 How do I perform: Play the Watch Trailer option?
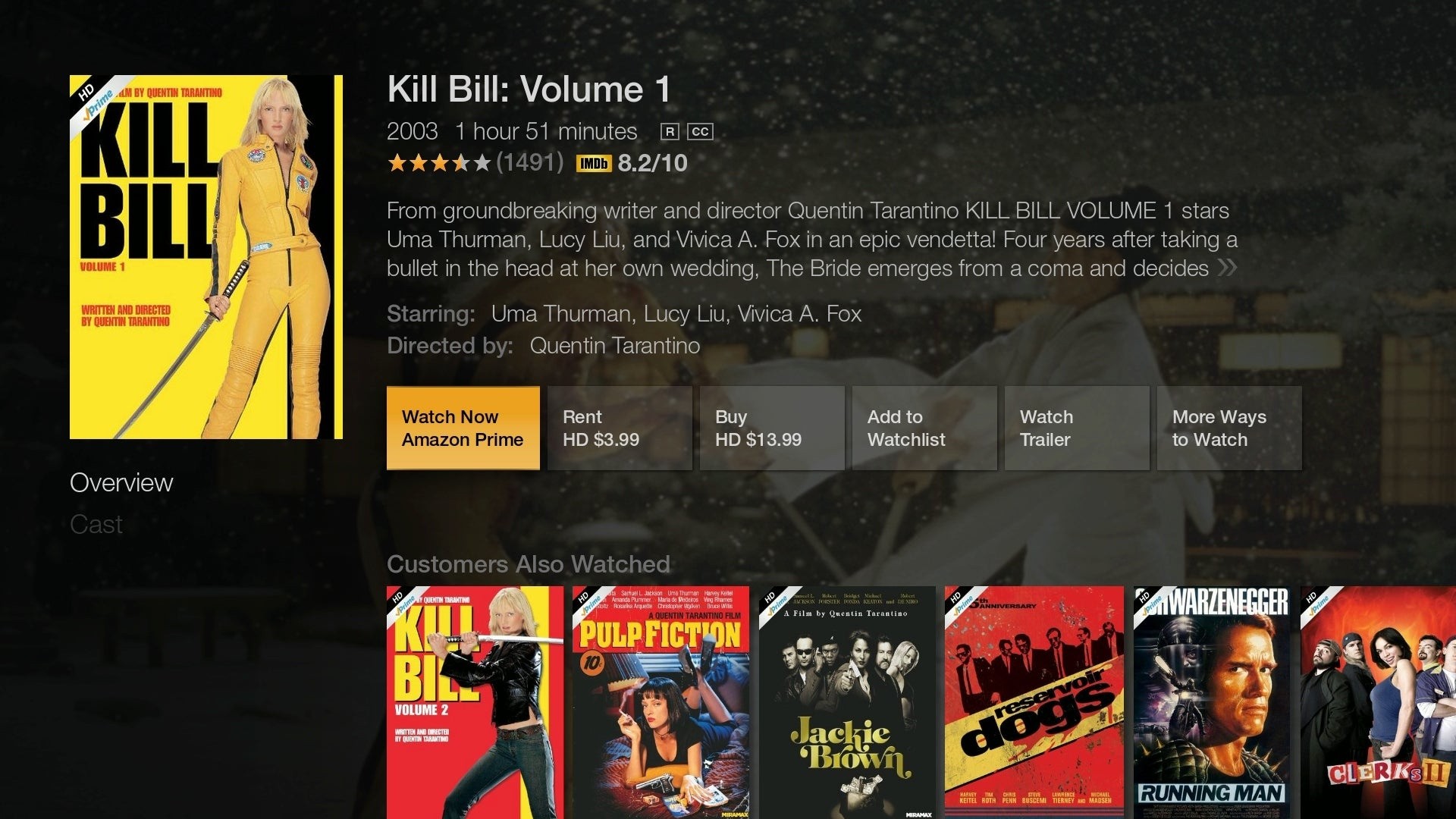1077,428
